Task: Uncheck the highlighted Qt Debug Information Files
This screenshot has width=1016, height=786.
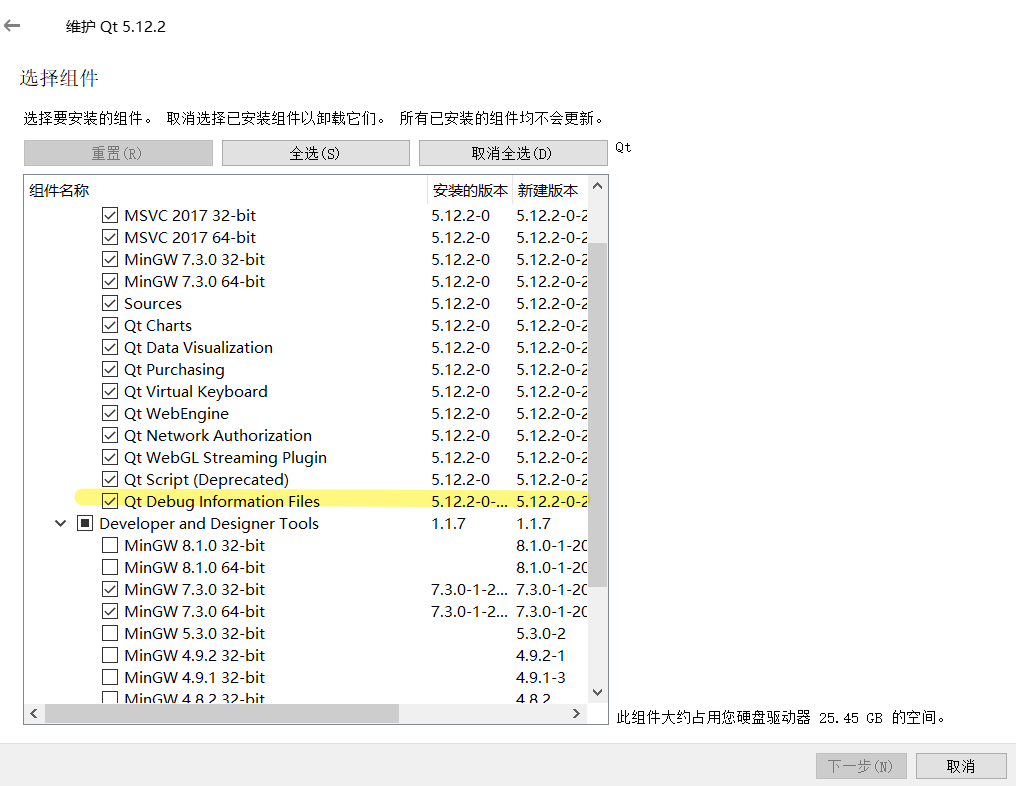Action: coord(110,501)
